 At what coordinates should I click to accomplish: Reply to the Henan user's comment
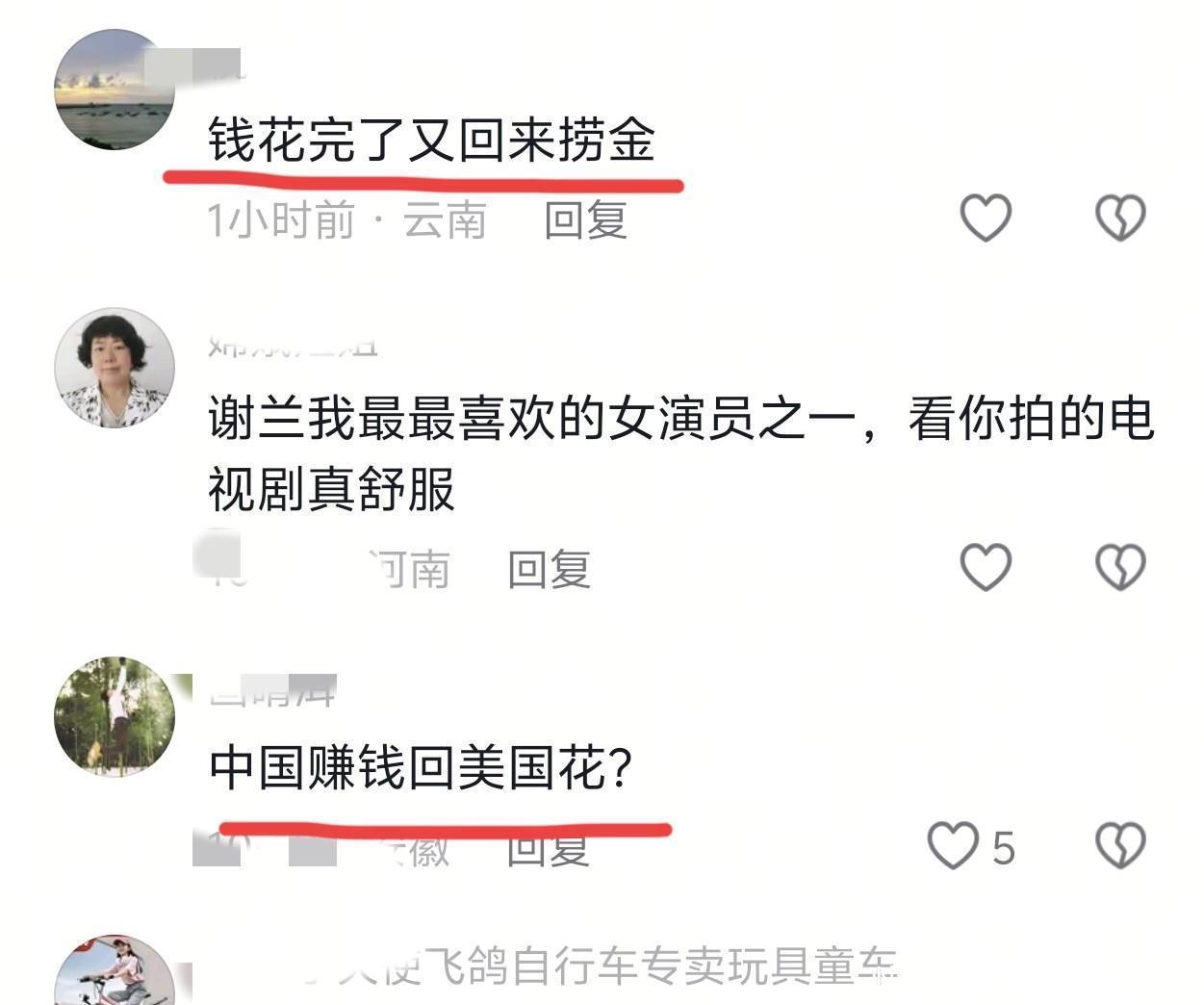(x=549, y=570)
